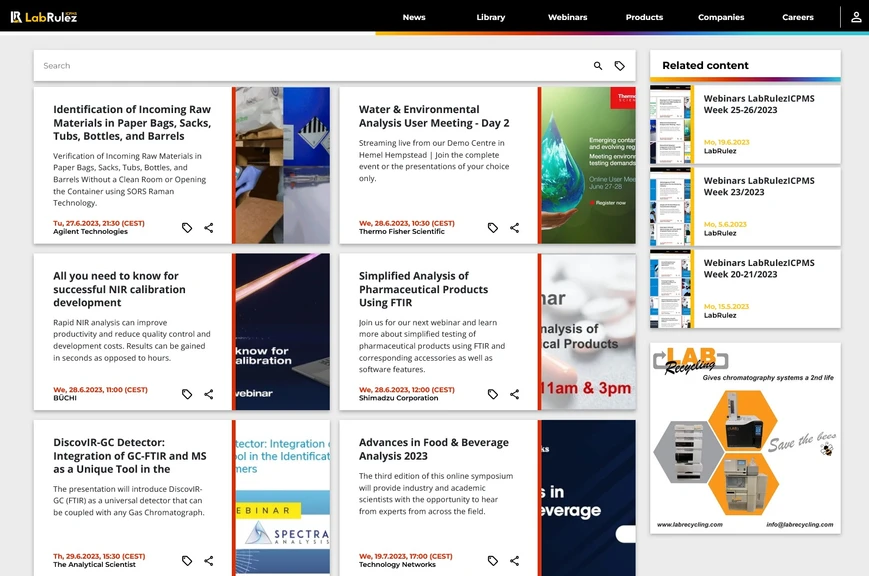The height and width of the screenshot is (576, 869).
Task: Open Advances in Food & Beverage Analysis title
Action: click(433, 449)
